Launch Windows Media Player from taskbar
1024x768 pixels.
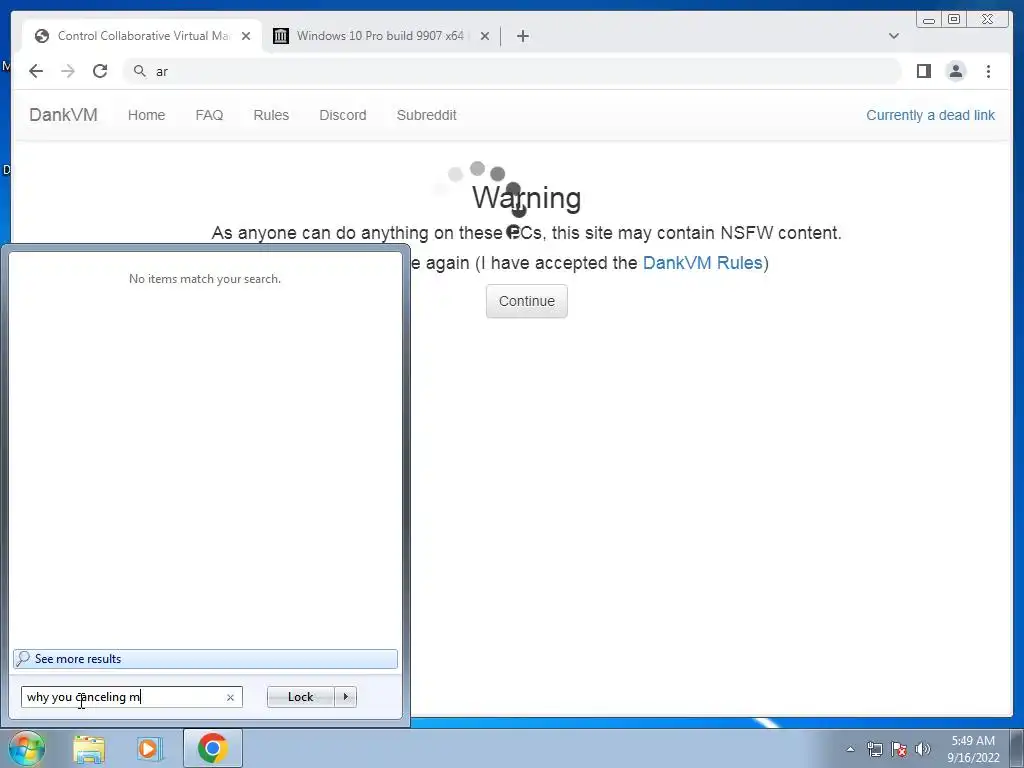tap(150, 748)
